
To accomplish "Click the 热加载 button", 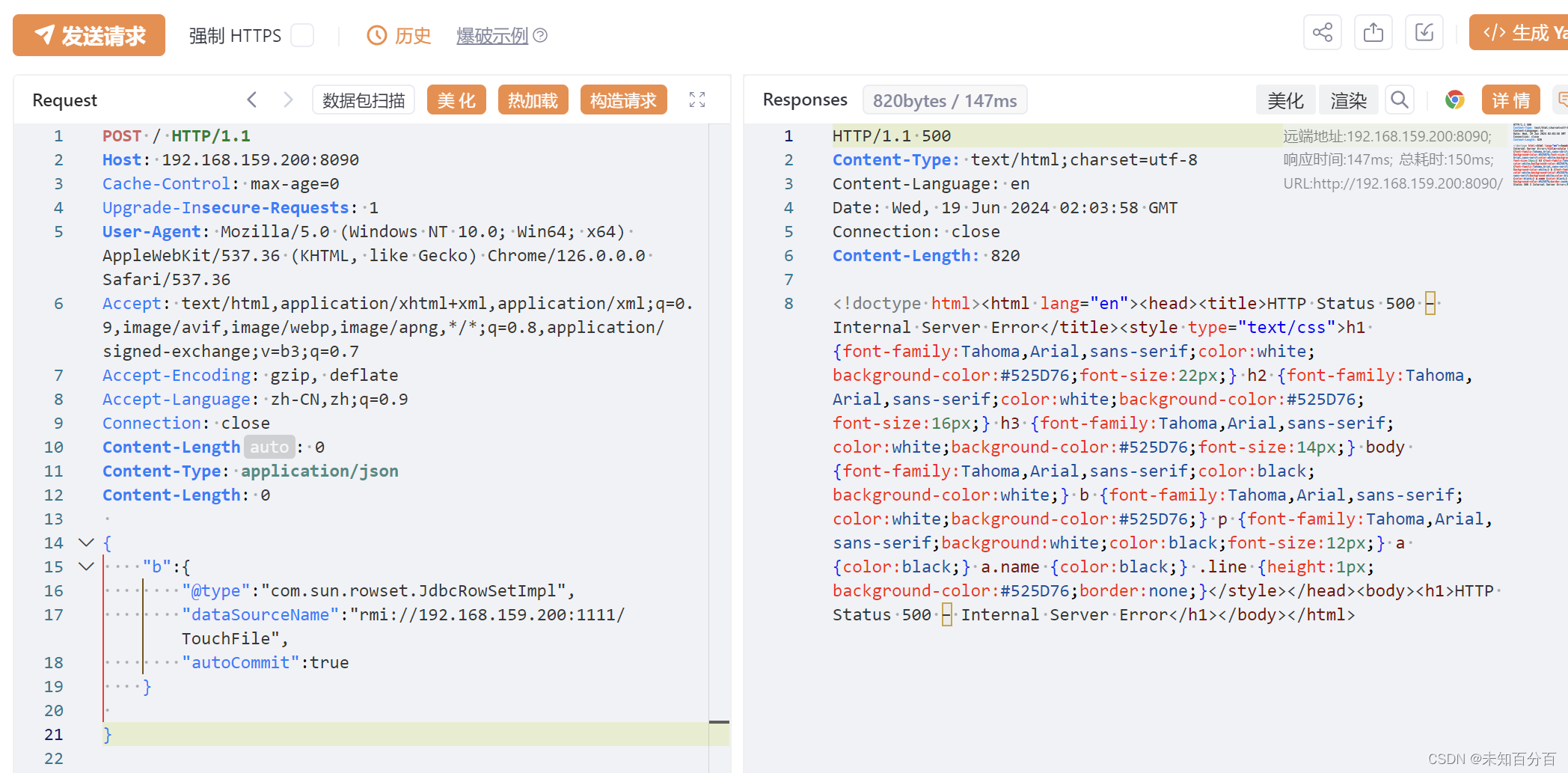I will click(x=533, y=100).
